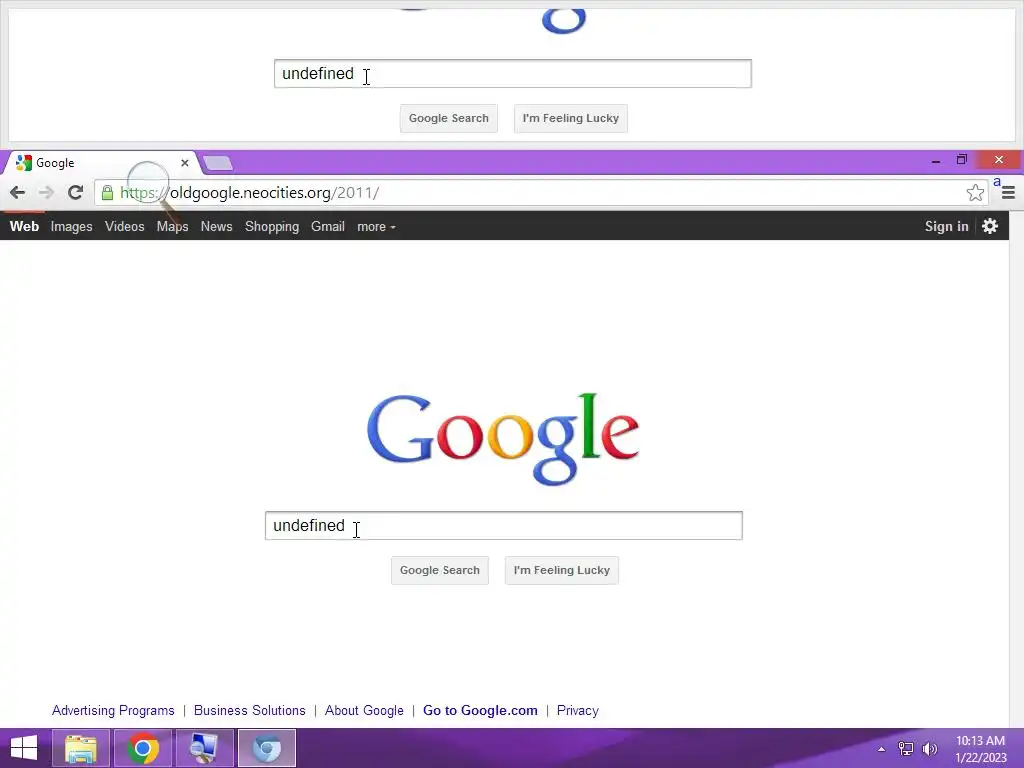Open File Explorer from the taskbar

click(81, 748)
